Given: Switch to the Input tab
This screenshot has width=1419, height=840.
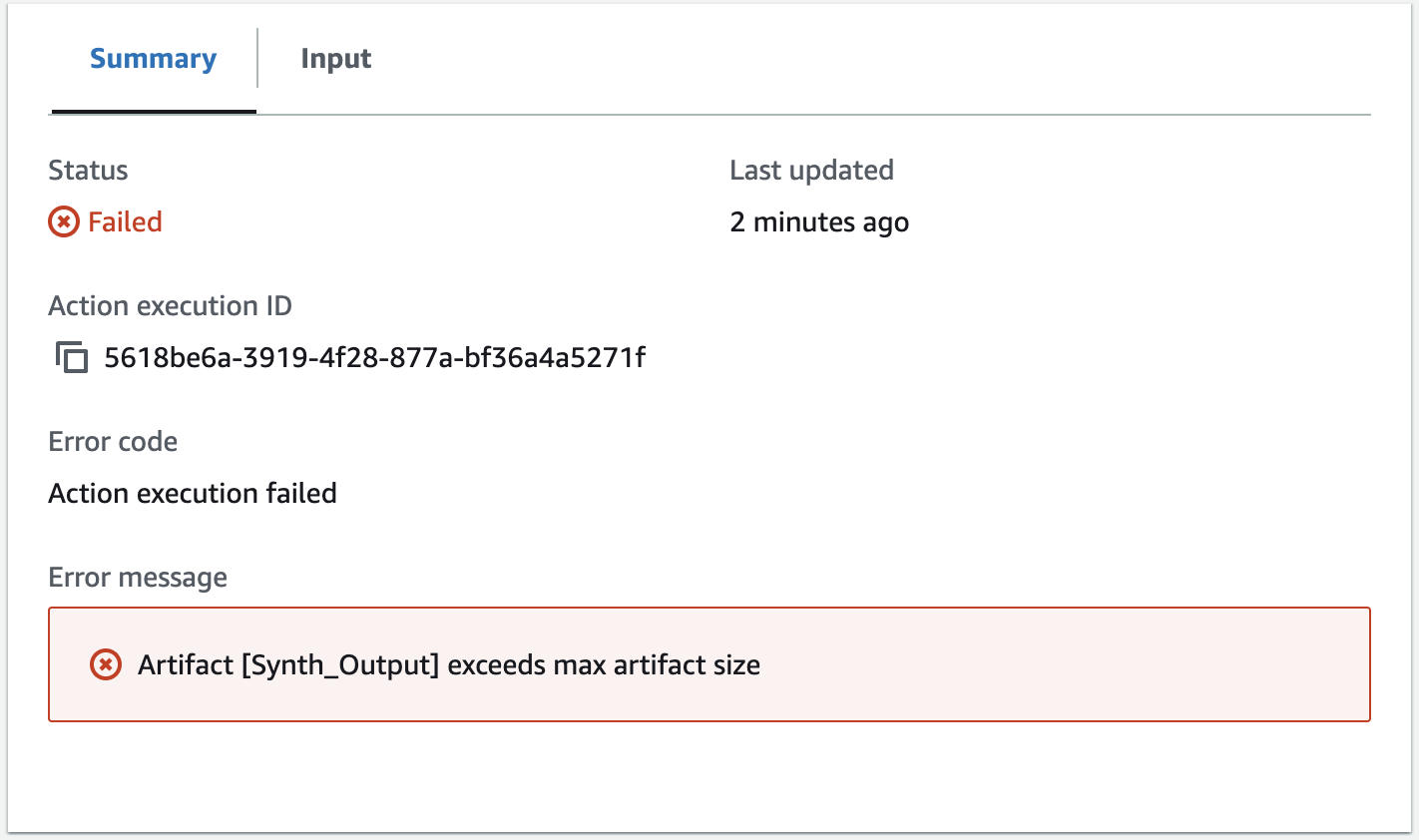Looking at the screenshot, I should (335, 59).
